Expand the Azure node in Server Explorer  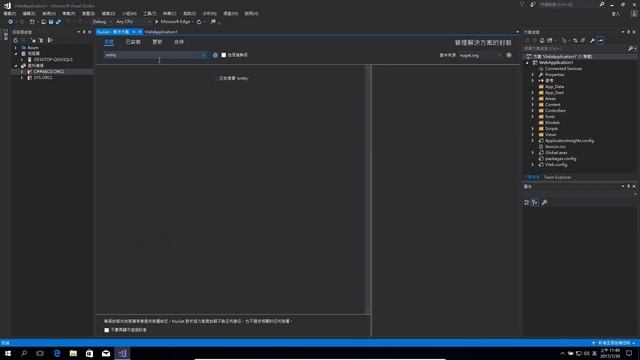[16, 48]
